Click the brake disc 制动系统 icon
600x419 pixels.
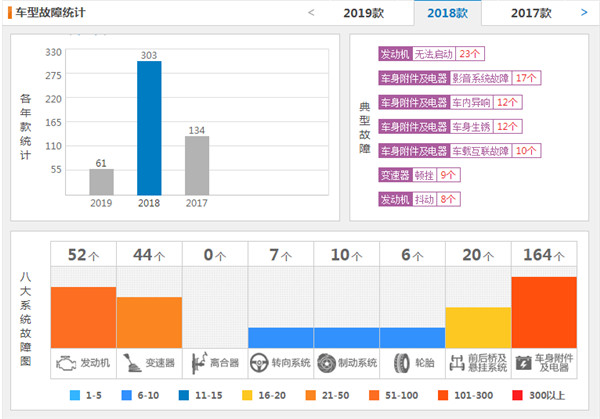326,362
